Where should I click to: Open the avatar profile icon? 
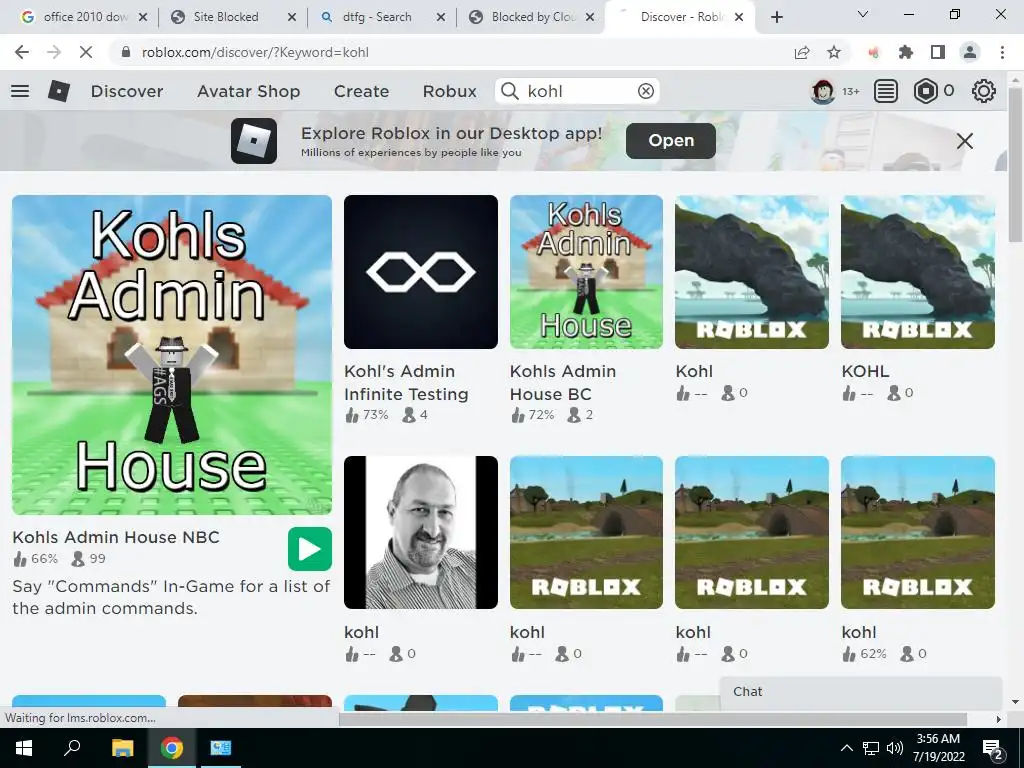pyautogui.click(x=822, y=91)
